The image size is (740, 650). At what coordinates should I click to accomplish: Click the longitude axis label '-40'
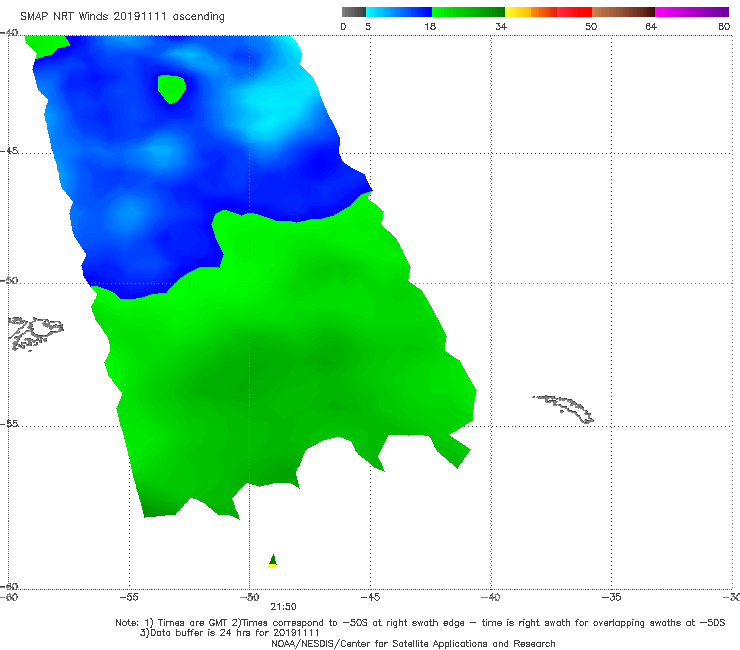point(490,597)
